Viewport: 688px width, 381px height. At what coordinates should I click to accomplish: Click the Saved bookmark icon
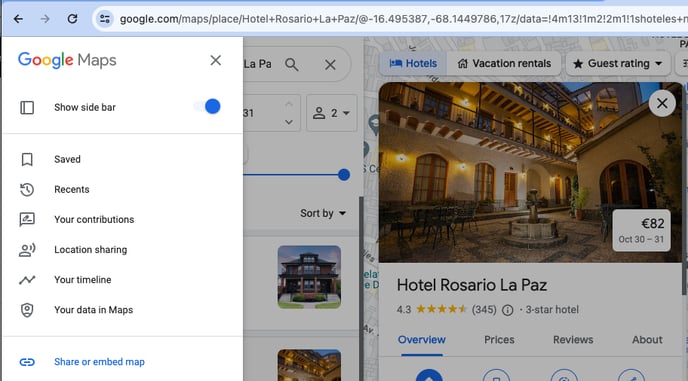[27, 159]
